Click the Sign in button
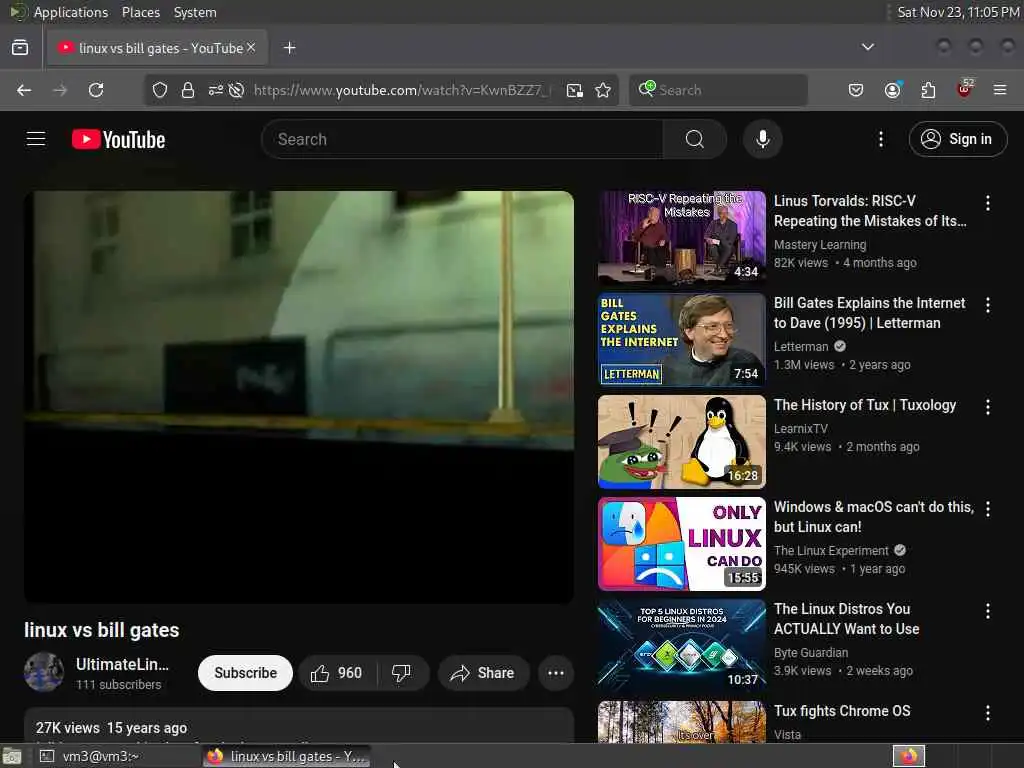This screenshot has width=1024, height=768. click(x=957, y=139)
